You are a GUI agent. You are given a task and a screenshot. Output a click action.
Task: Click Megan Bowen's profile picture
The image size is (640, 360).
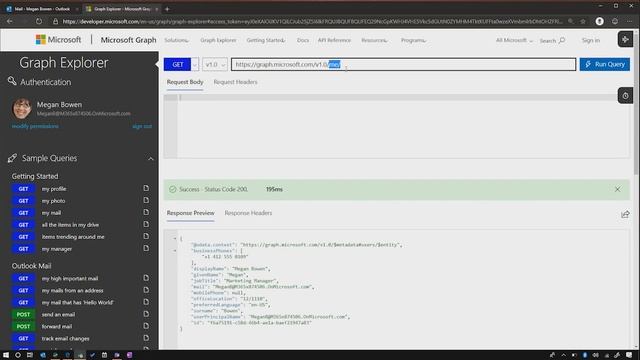22,108
